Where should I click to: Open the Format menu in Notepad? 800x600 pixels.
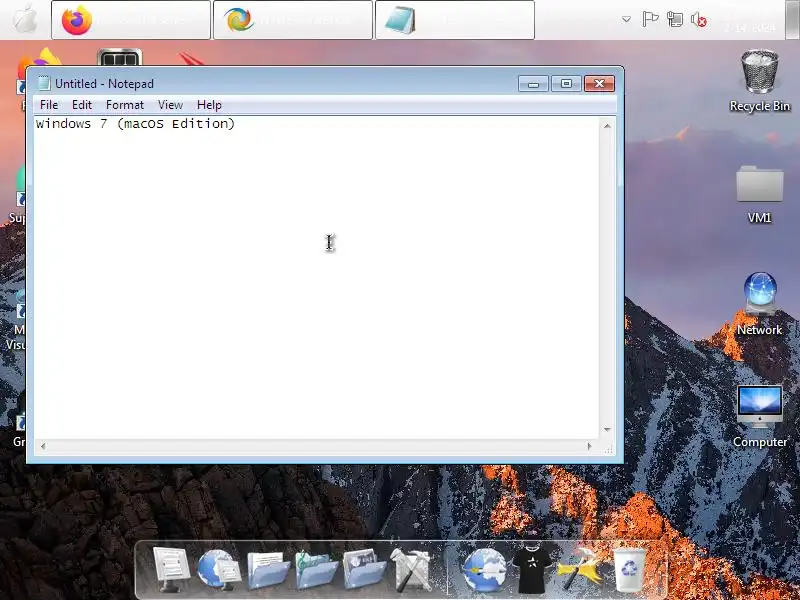tap(124, 105)
